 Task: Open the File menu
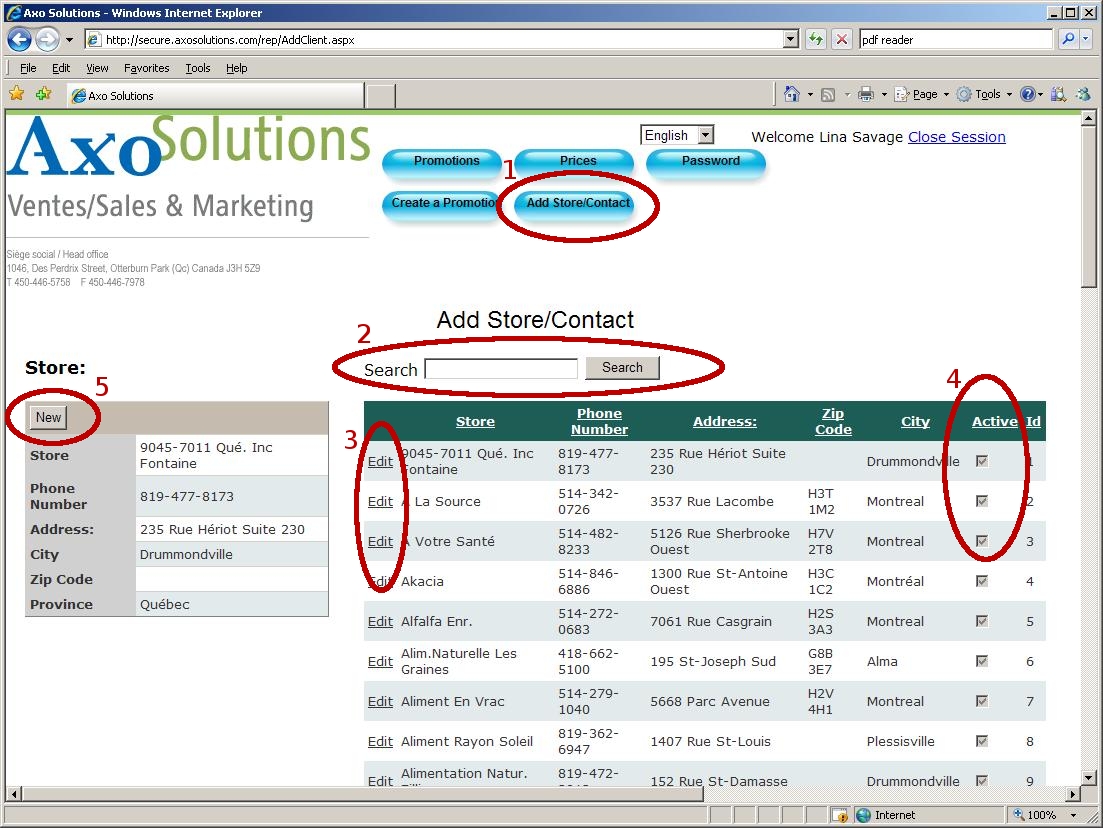coord(28,68)
